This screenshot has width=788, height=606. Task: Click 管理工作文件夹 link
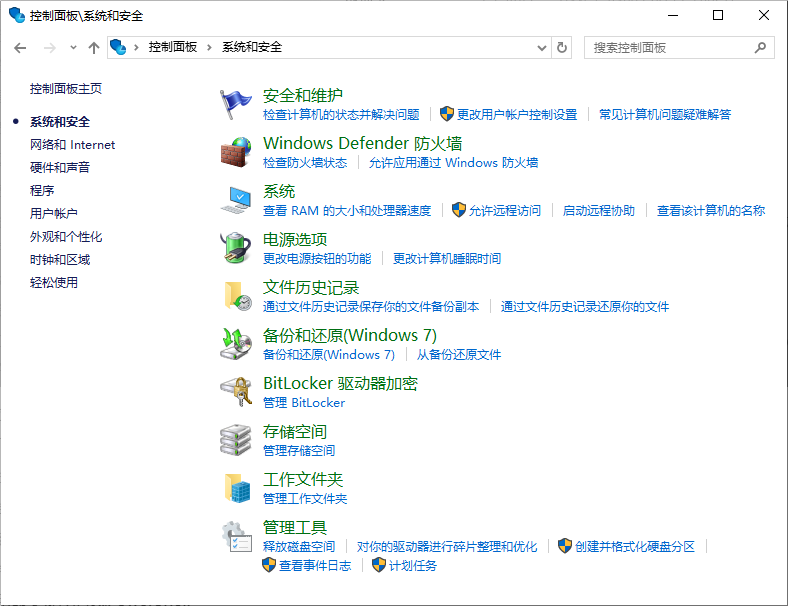pyautogui.click(x=305, y=498)
